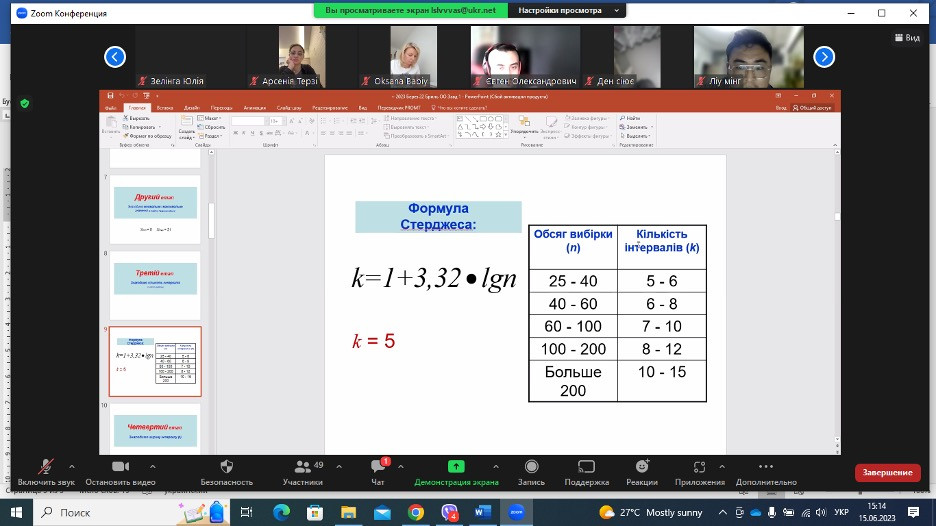
Task: Open the Файл tab in PowerPoint
Action: tap(110, 108)
